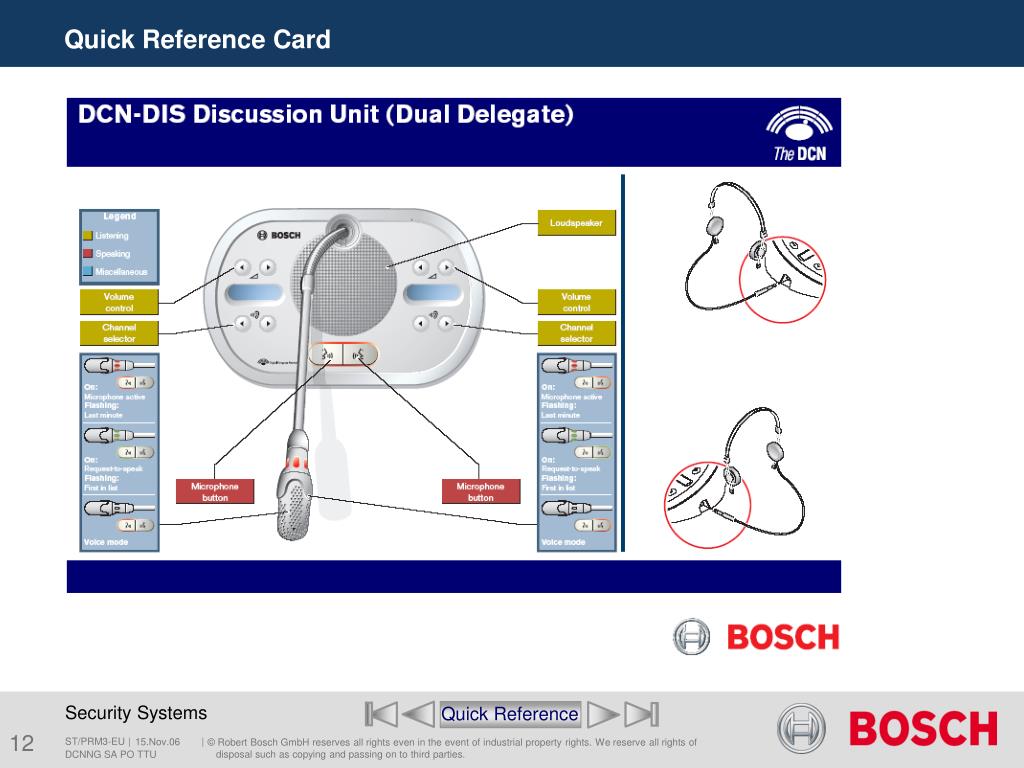The height and width of the screenshot is (768, 1024).
Task: Click the Bosch logo below the card
Action: coord(756,637)
